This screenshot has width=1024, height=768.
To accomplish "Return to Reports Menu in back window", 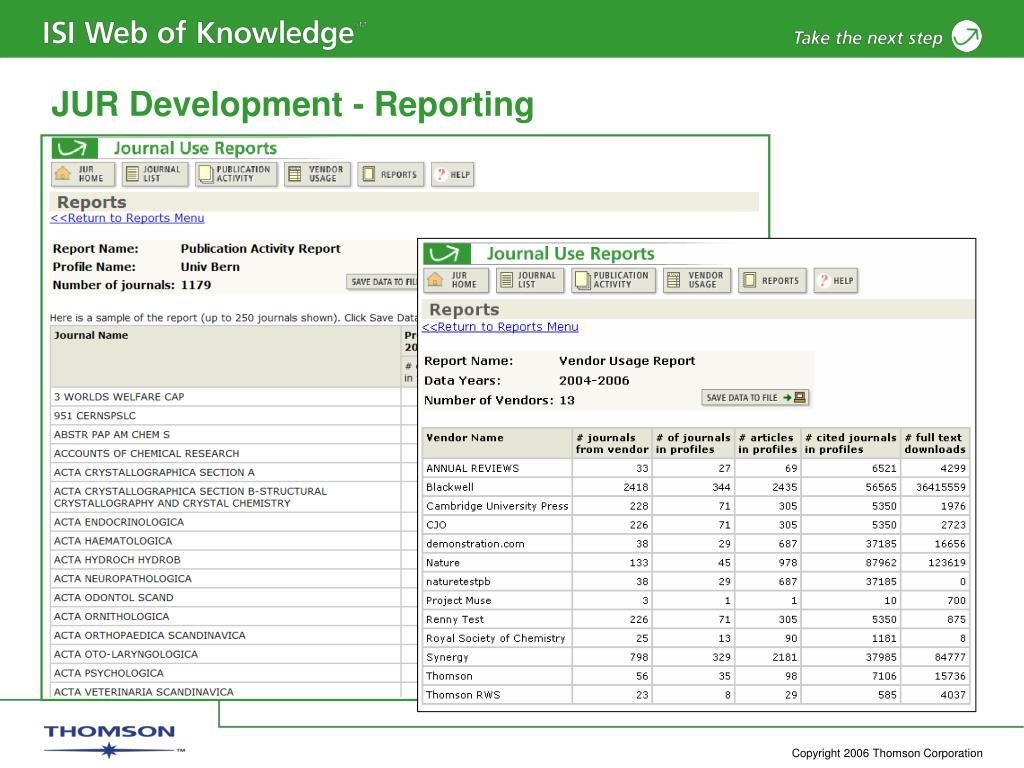I will tap(127, 218).
